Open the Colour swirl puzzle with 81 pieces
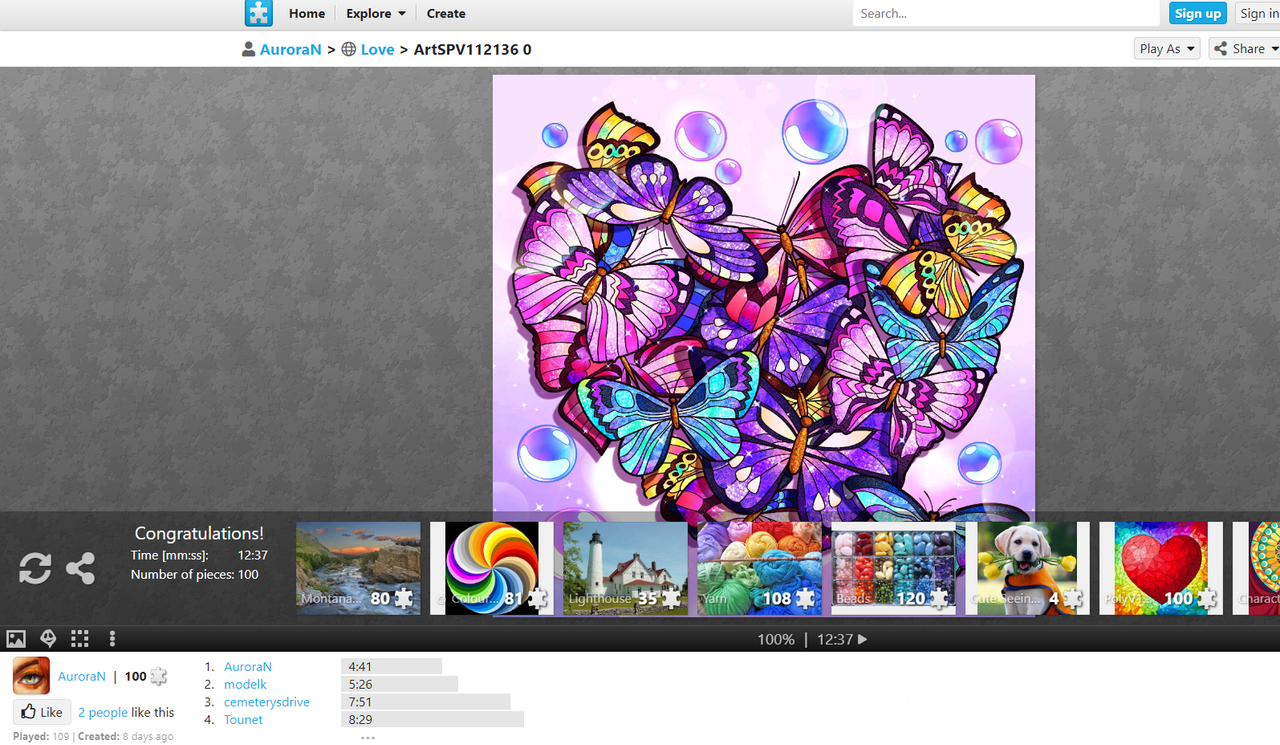 pyautogui.click(x=492, y=568)
